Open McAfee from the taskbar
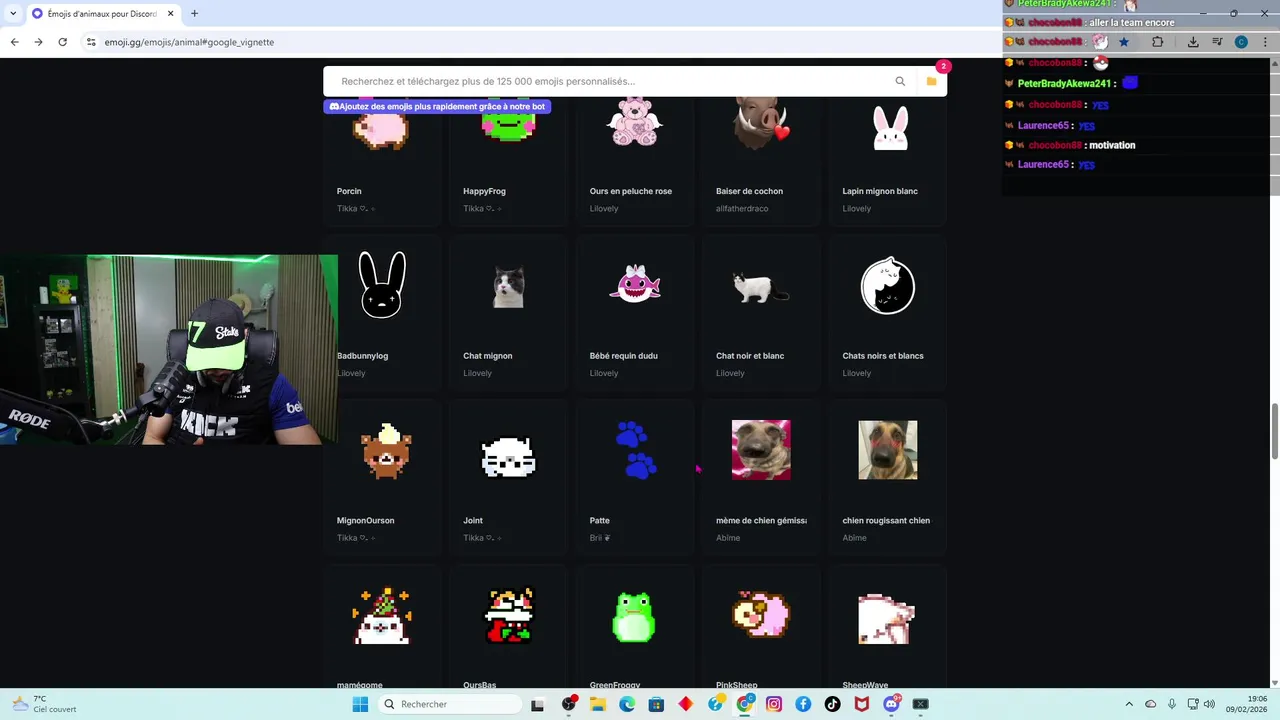1280x720 pixels. 862,704
